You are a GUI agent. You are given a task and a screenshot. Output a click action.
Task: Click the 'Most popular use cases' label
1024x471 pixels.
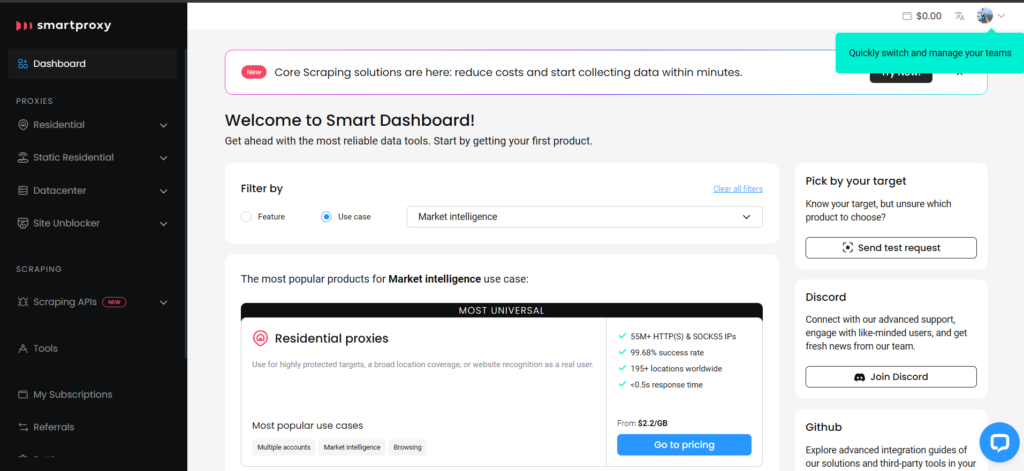(308, 426)
